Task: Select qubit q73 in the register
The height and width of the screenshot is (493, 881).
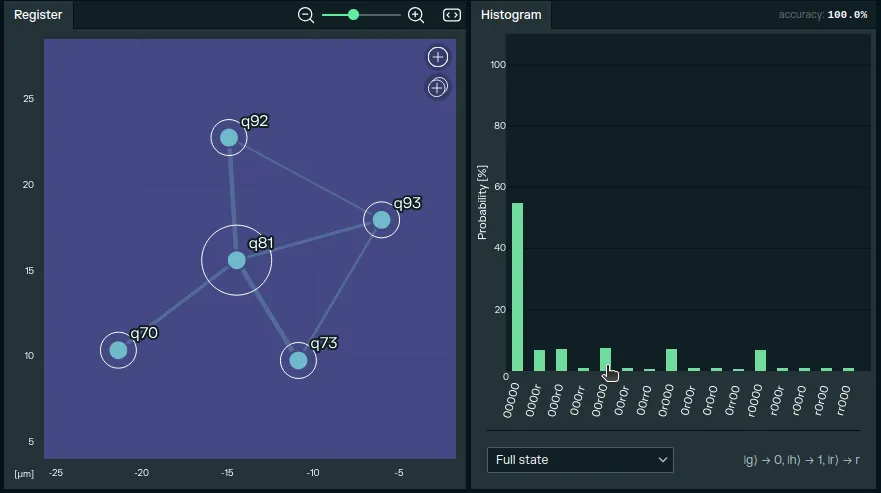Action: (298, 360)
